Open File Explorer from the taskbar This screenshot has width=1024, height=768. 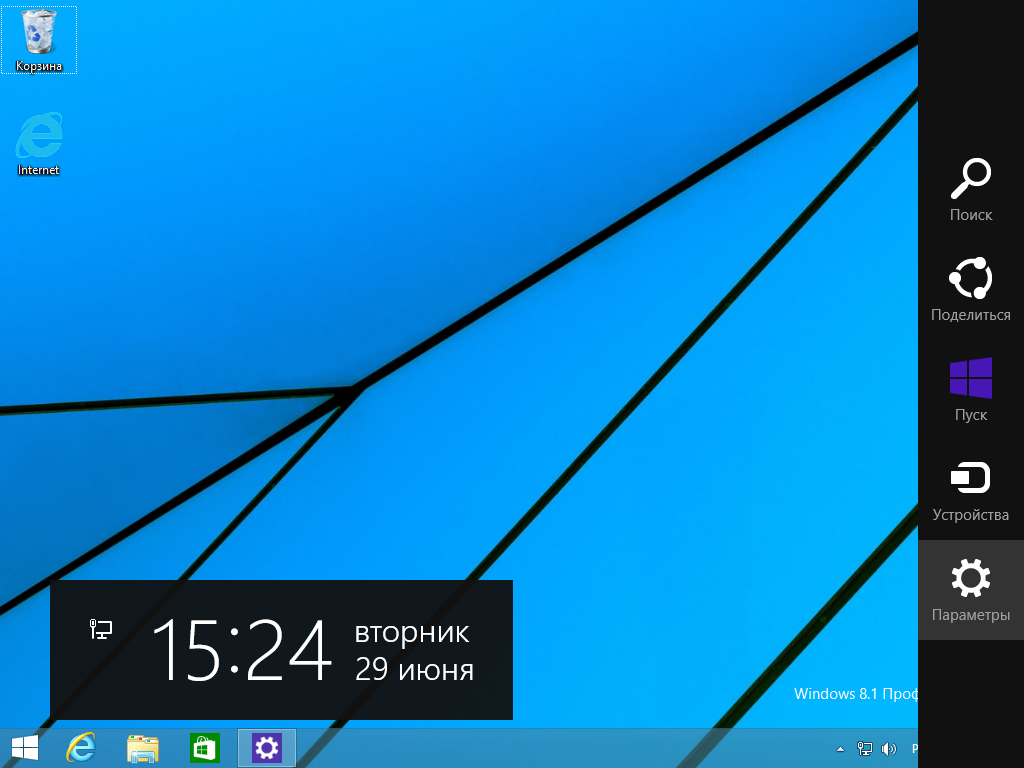pos(143,747)
